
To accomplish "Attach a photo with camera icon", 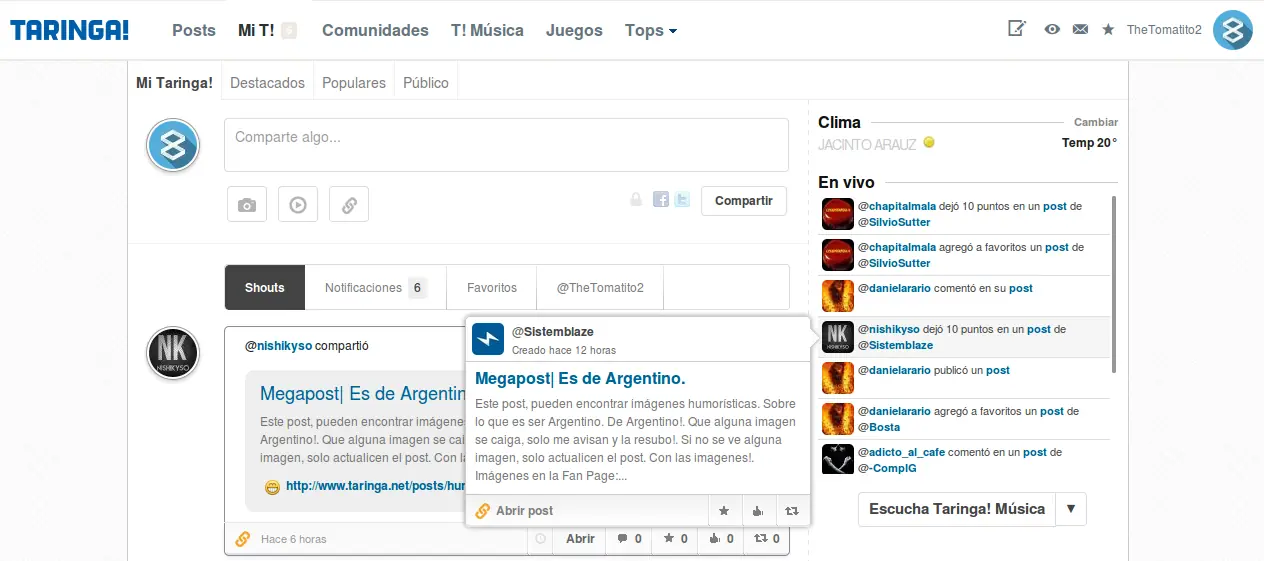I will tap(246, 204).
